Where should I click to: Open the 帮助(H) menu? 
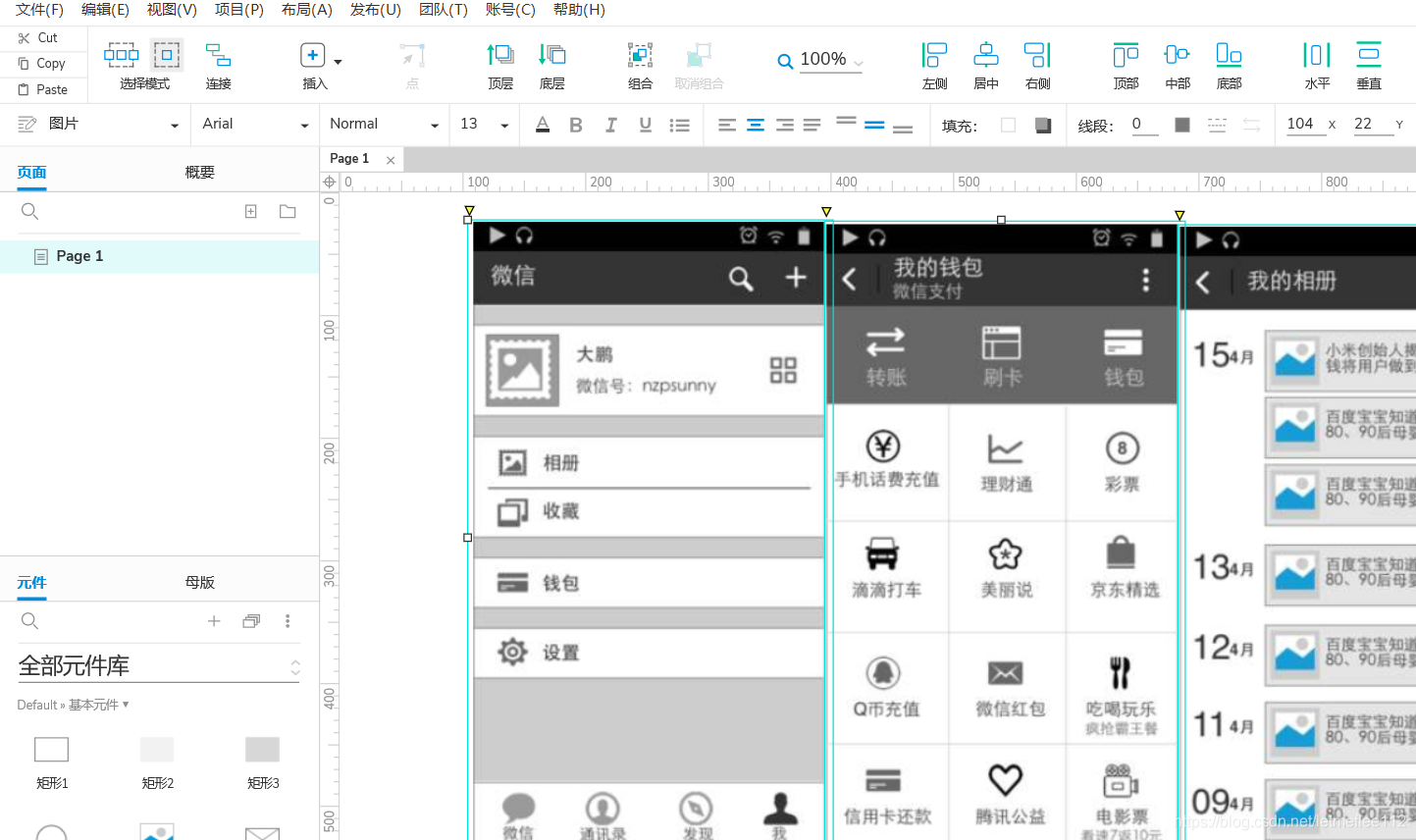[579, 10]
